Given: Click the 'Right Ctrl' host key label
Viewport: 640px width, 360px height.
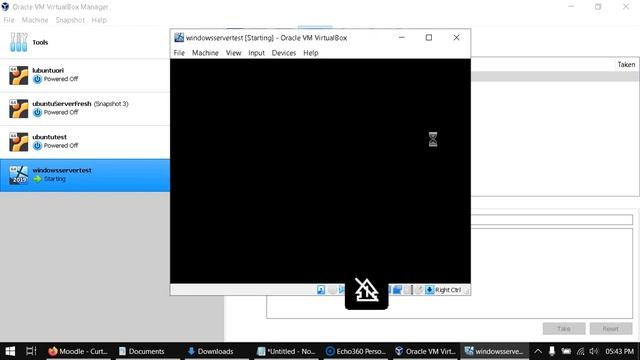Looking at the screenshot, I should pyautogui.click(x=448, y=290).
